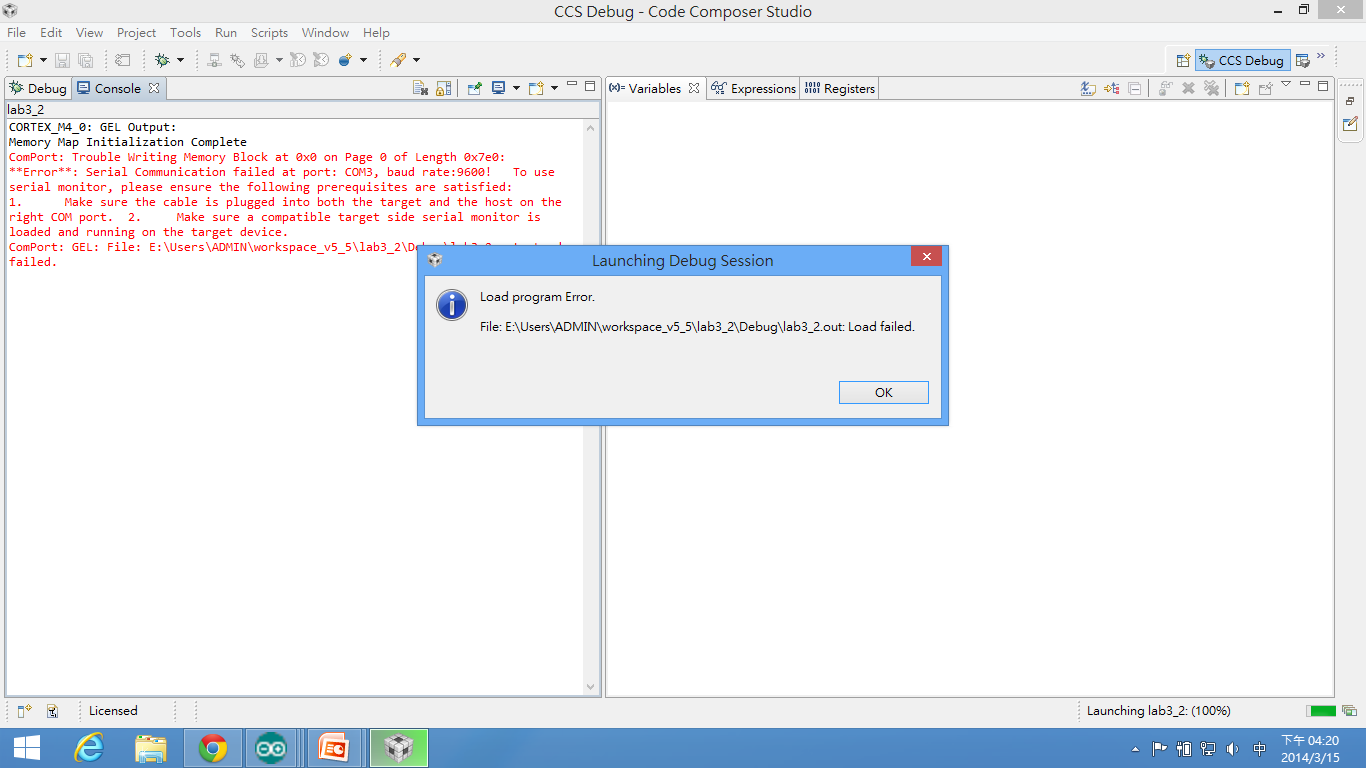The image size is (1366, 768).
Task: Click the Remove Selected Variable X icon
Action: (1189, 88)
